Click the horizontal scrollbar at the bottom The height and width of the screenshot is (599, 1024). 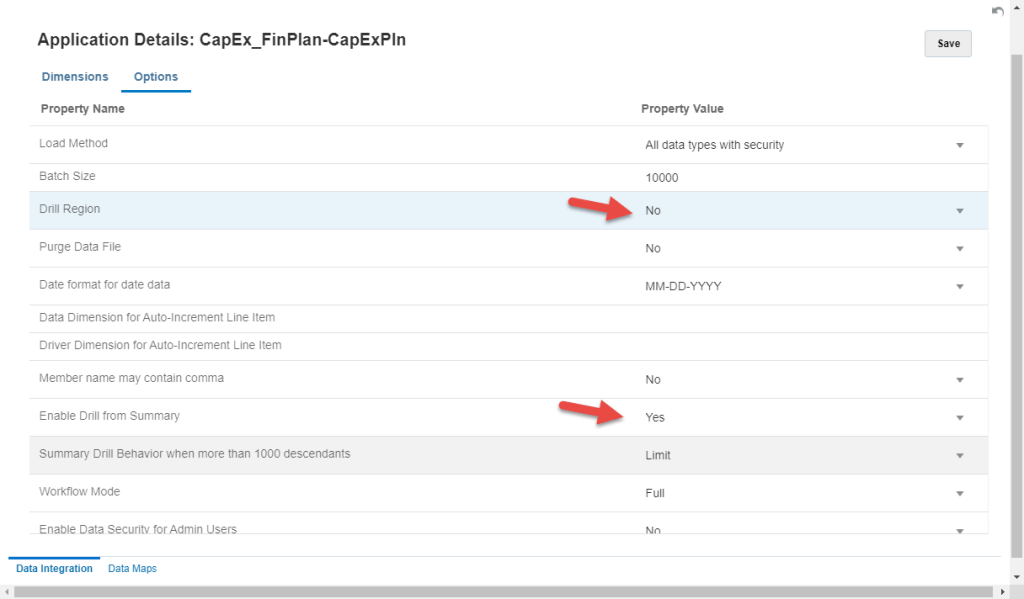(x=500, y=592)
